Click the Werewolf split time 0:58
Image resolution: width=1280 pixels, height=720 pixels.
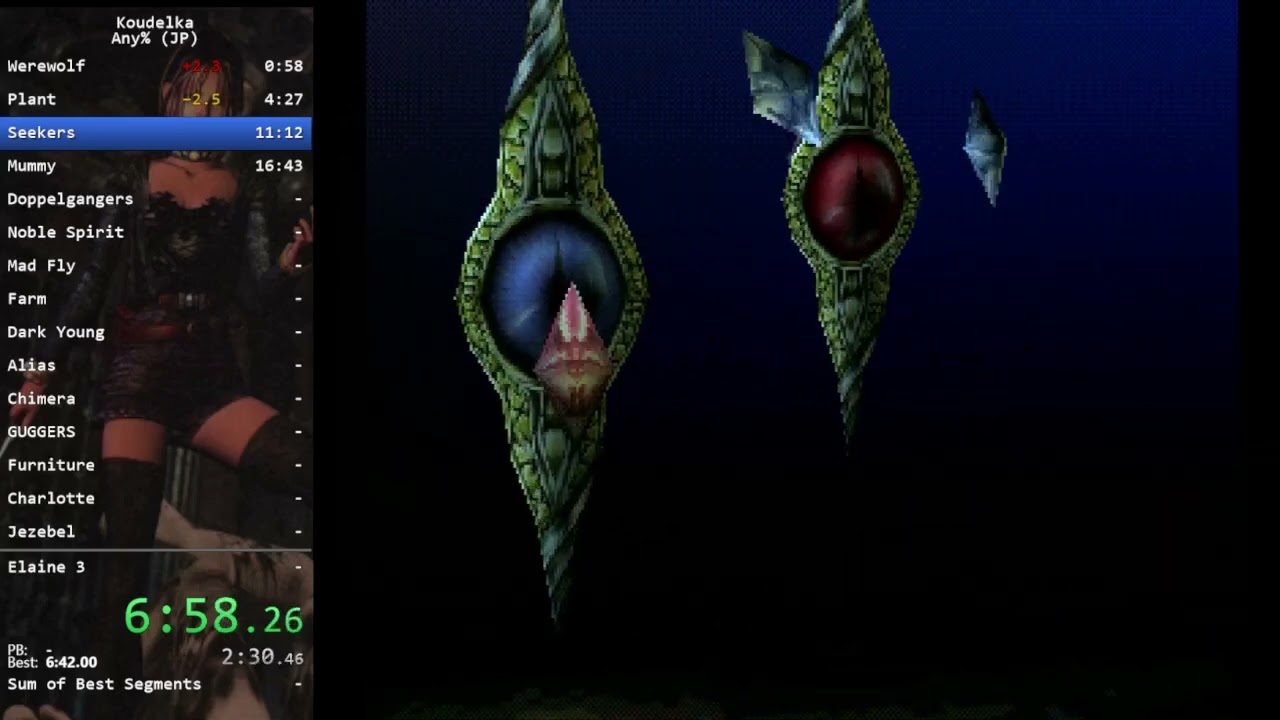(x=283, y=66)
